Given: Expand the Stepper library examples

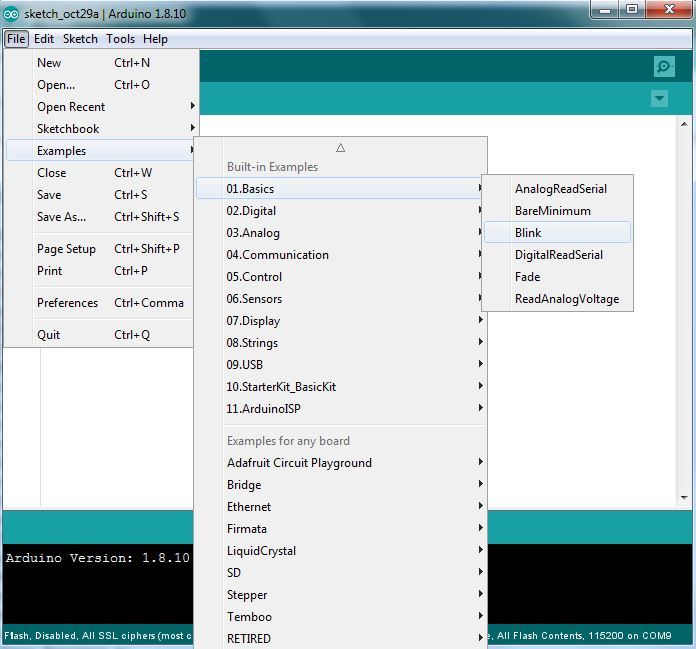Looking at the screenshot, I should pyautogui.click(x=340, y=594).
